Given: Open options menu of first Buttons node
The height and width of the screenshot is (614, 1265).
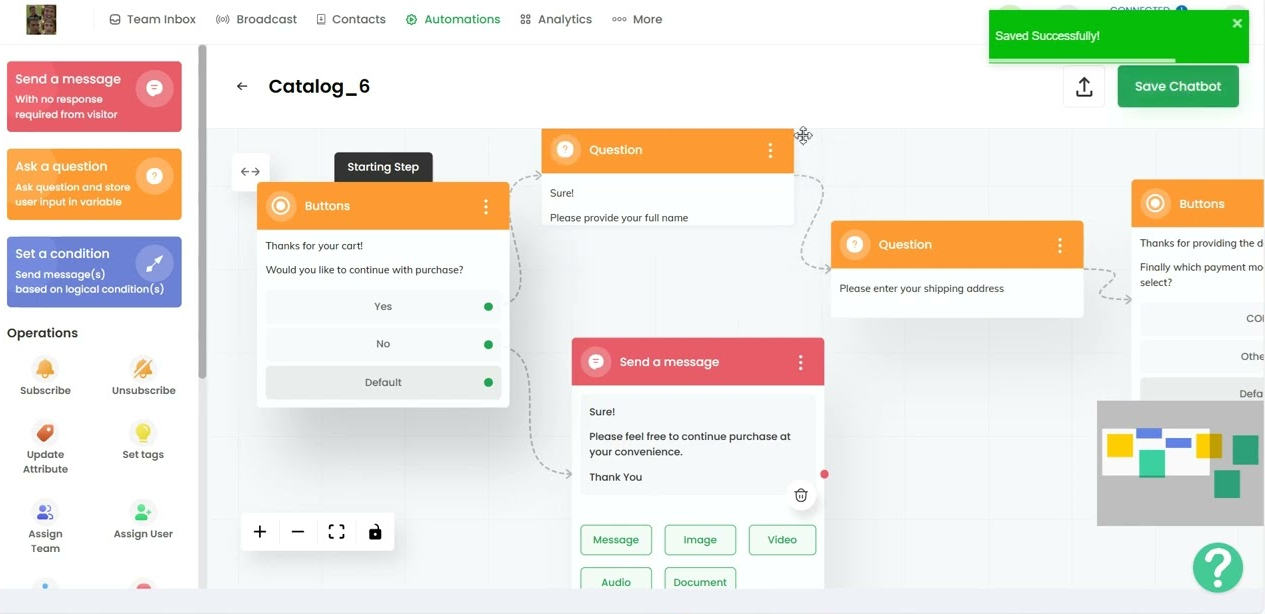Looking at the screenshot, I should point(486,206).
